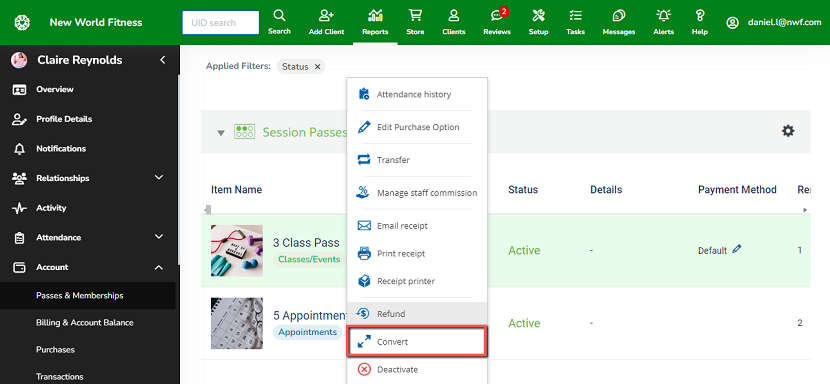This screenshot has height=384, width=830.
Task: Open the daniel.l@nwf.com account menu
Action: point(773,23)
